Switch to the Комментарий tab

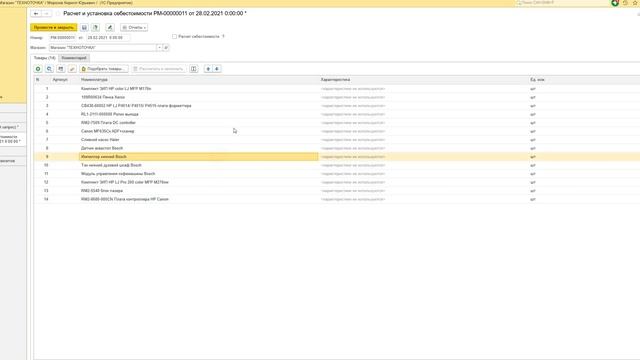(x=74, y=58)
